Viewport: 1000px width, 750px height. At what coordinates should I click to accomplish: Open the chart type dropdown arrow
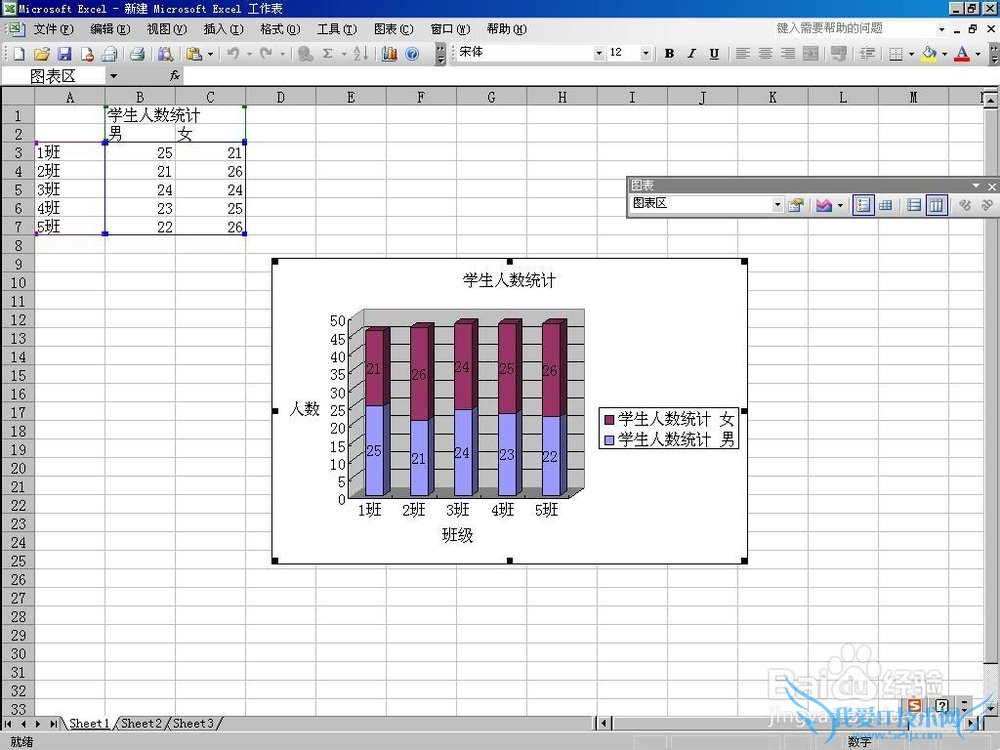coord(840,205)
